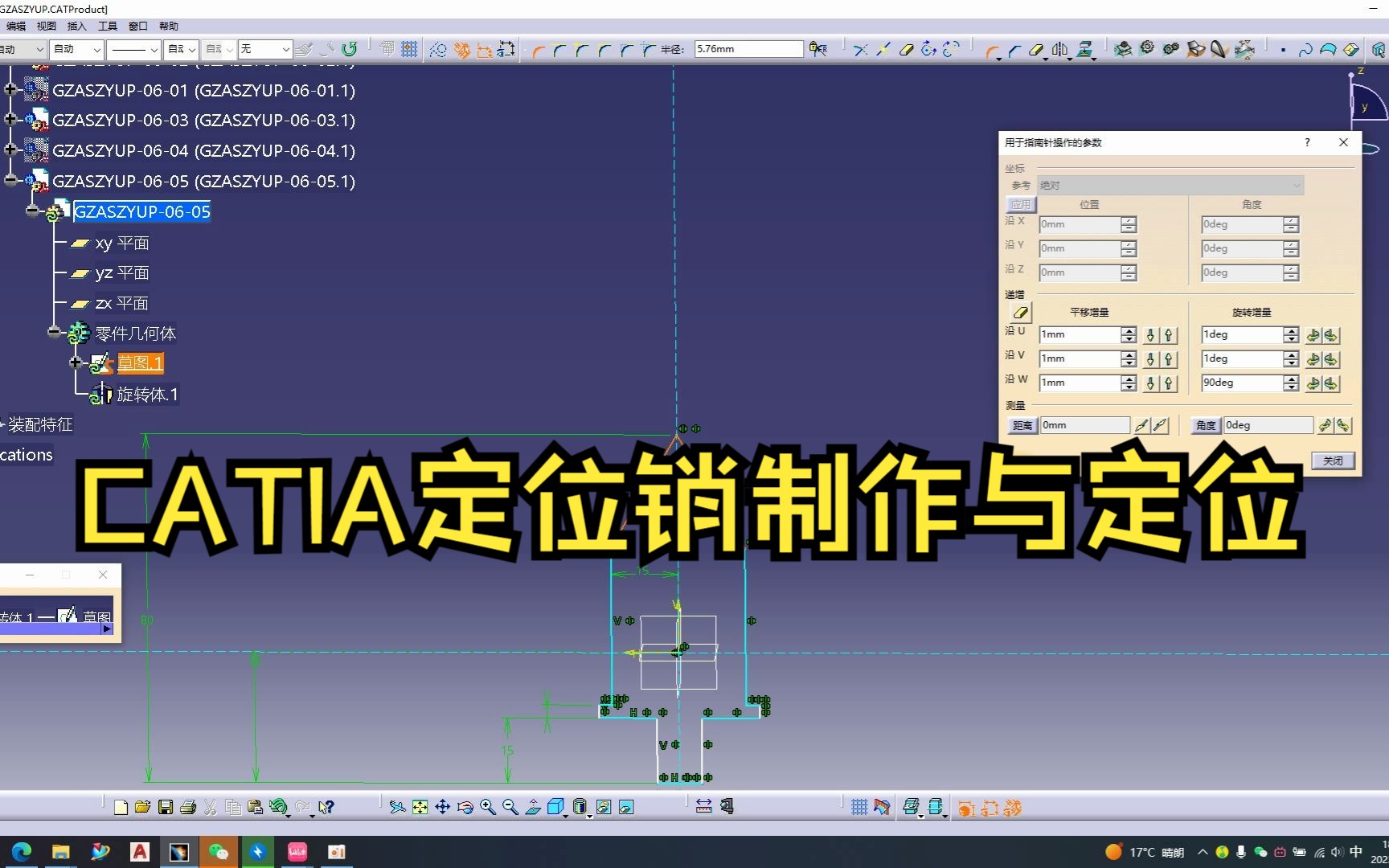The height and width of the screenshot is (868, 1389).
Task: Expand the GZASZYUP-06-04 tree node
Action: [10, 149]
